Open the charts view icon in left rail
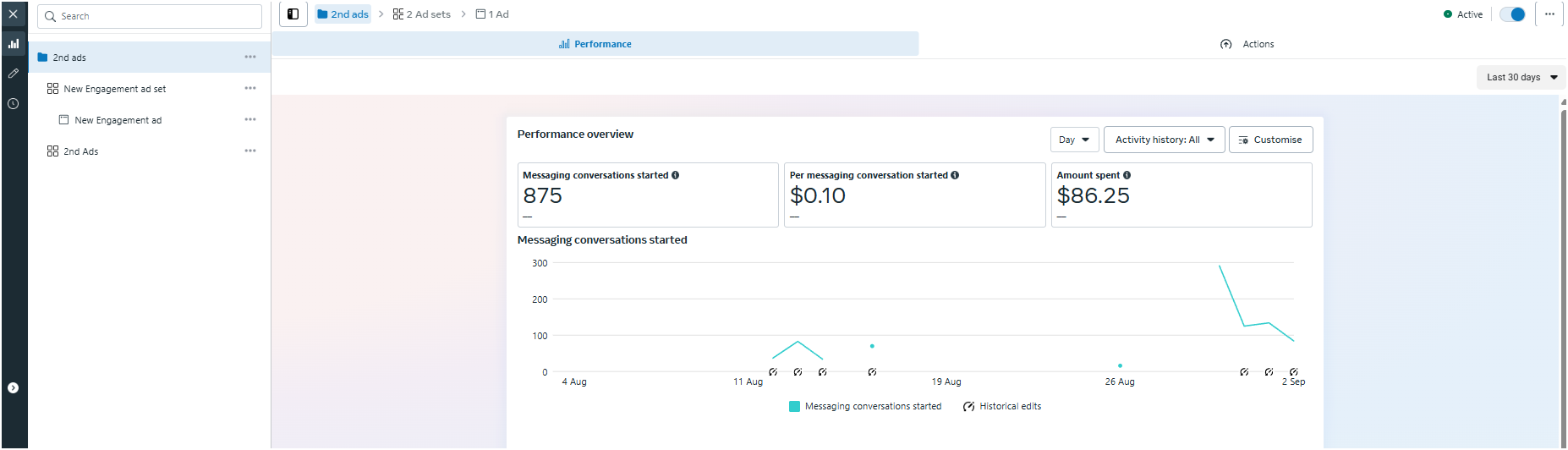 point(13,44)
